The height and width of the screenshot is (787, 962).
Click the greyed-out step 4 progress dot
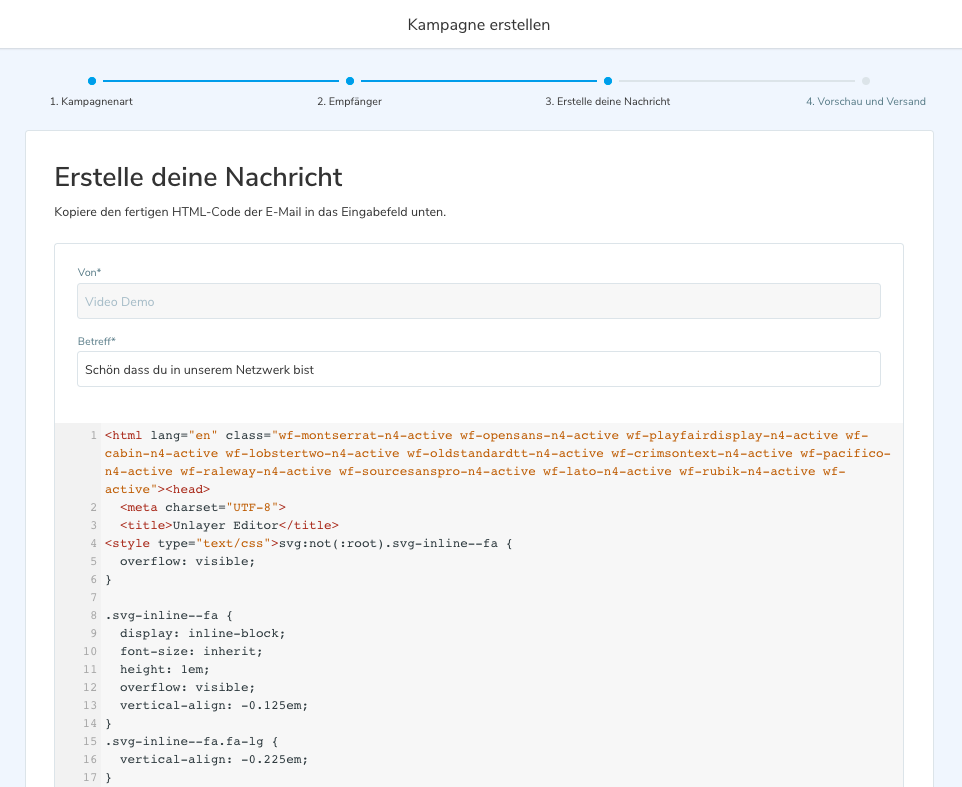click(866, 81)
